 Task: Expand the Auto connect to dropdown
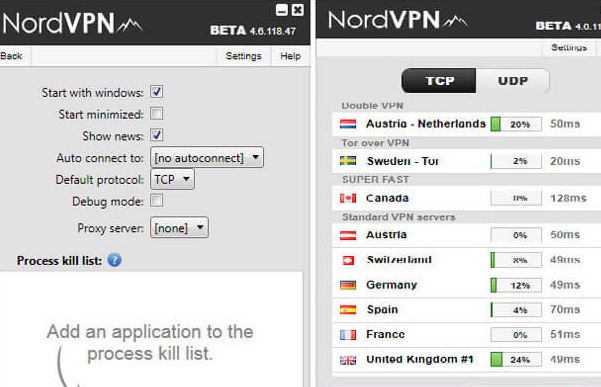pos(207,157)
